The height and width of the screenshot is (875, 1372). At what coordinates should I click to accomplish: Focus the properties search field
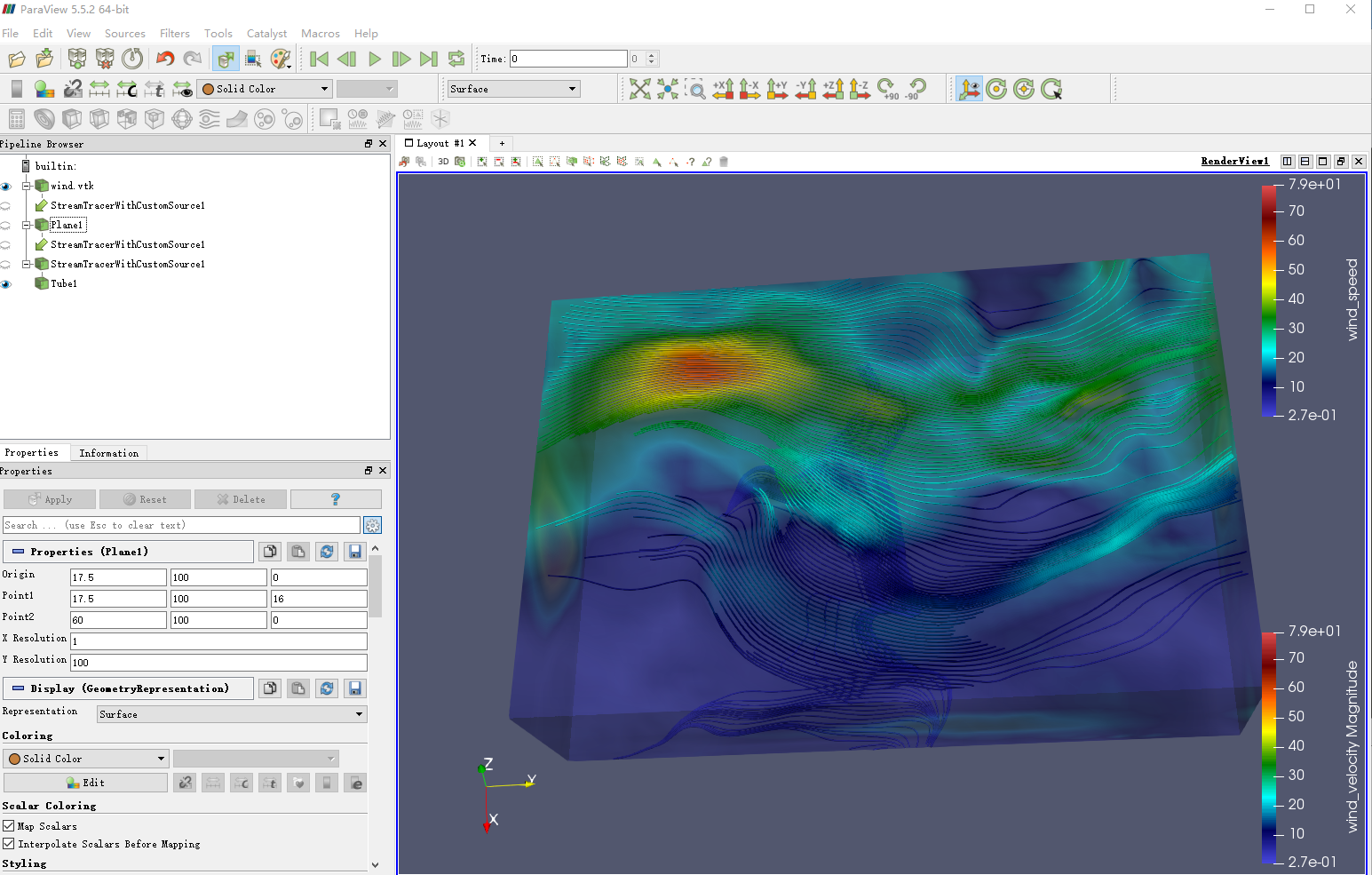point(181,525)
